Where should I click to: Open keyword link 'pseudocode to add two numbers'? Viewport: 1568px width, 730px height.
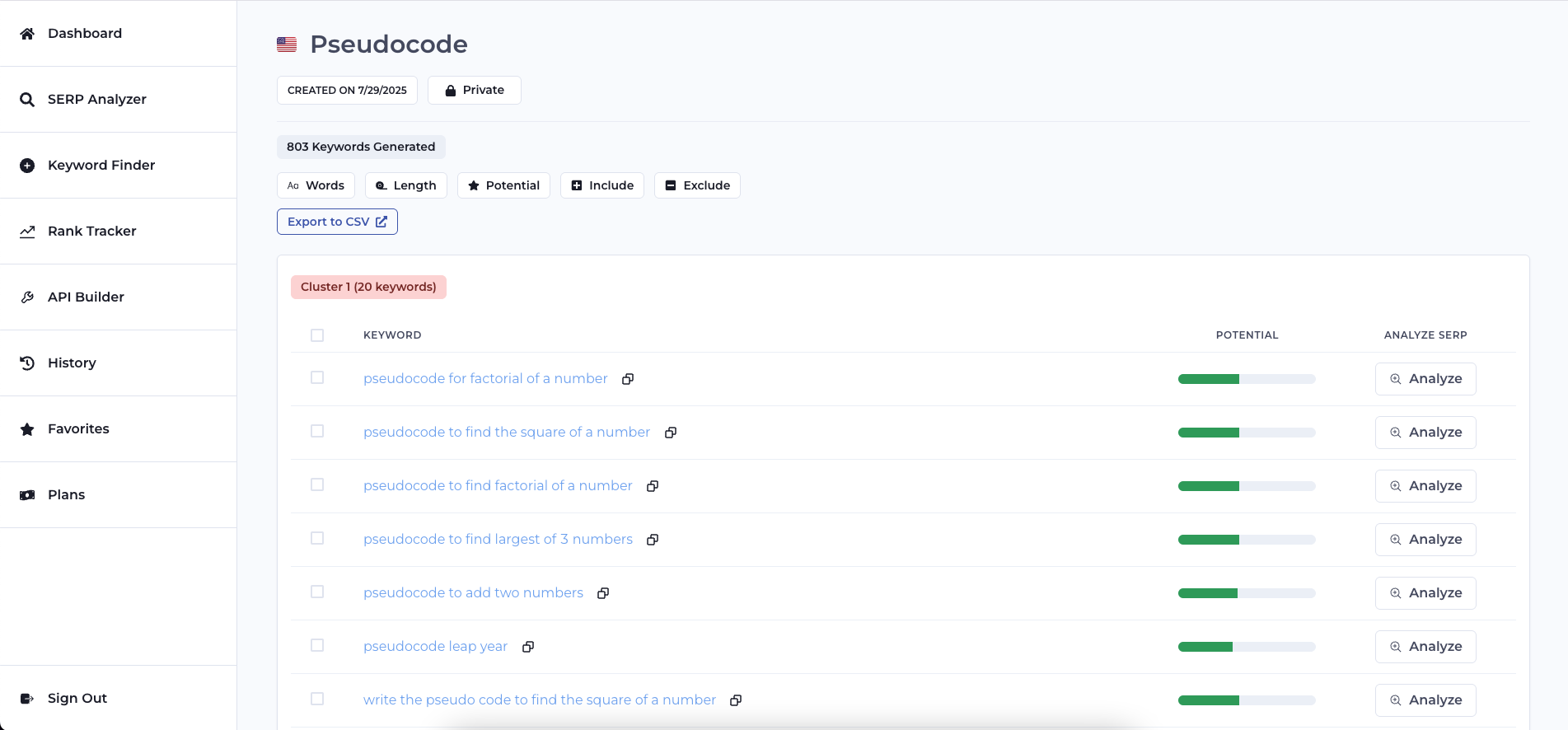pos(473,593)
